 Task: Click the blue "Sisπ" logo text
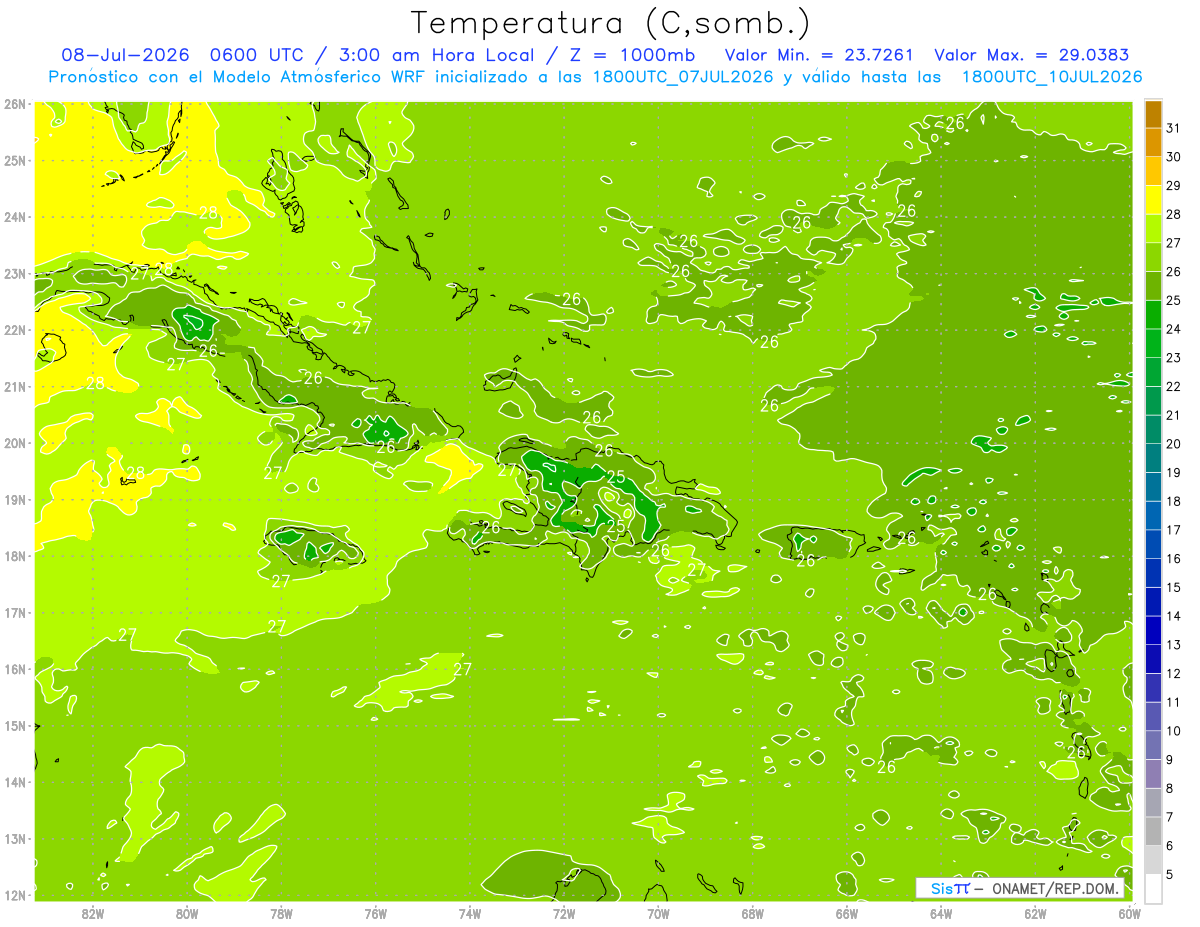click(x=950, y=888)
